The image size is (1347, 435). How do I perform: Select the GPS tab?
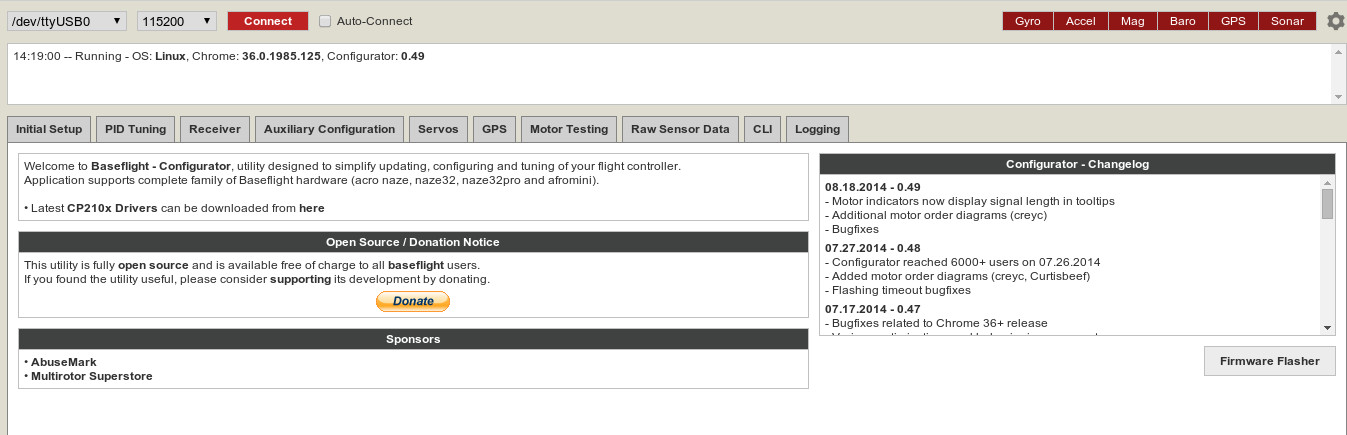point(494,129)
